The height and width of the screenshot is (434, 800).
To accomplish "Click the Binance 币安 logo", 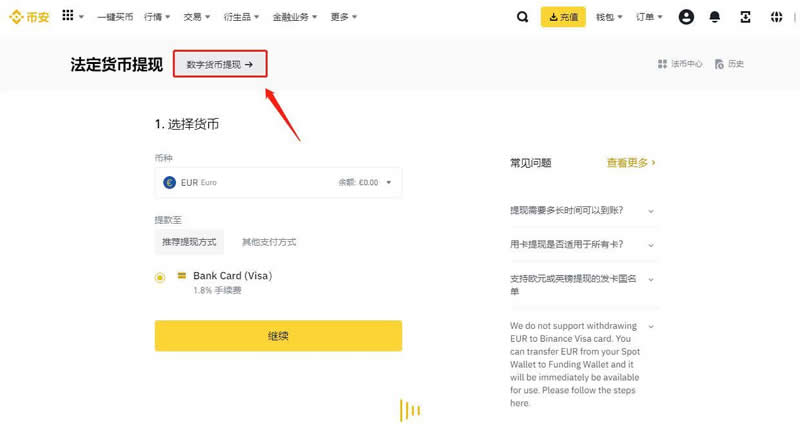I will click(x=30, y=17).
